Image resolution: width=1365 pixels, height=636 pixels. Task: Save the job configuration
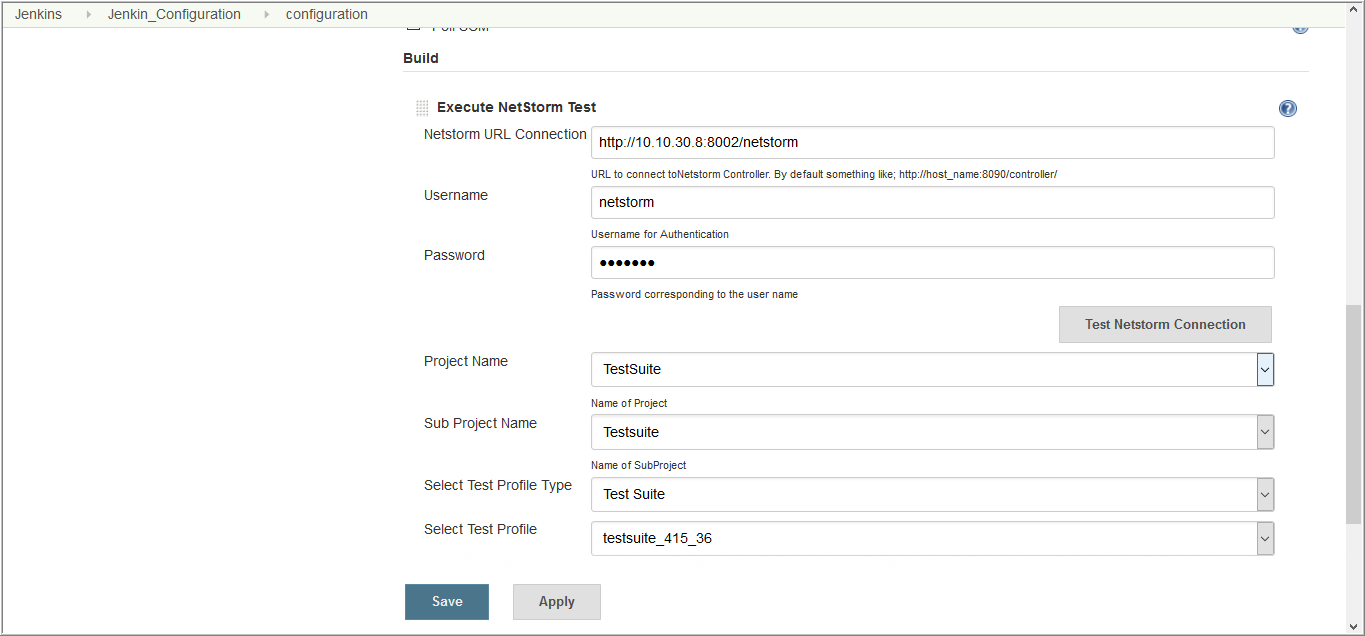click(447, 601)
